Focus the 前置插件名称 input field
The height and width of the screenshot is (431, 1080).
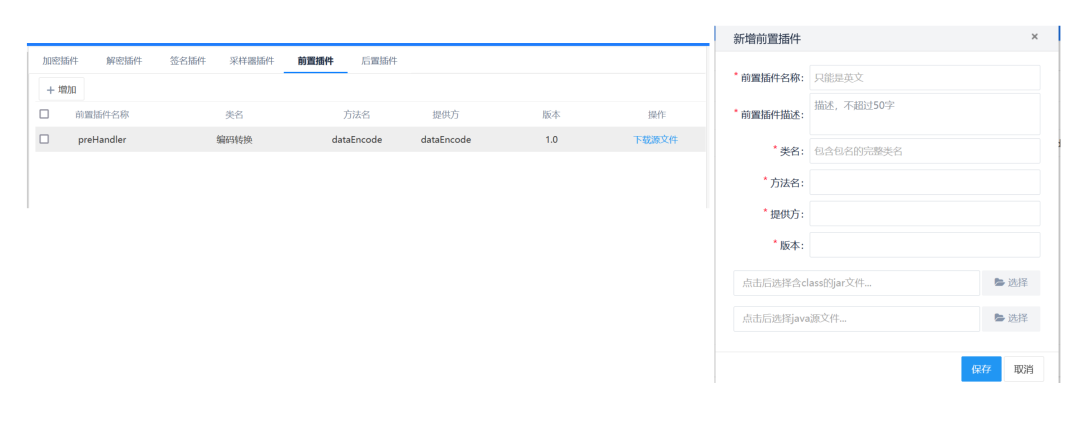point(924,78)
